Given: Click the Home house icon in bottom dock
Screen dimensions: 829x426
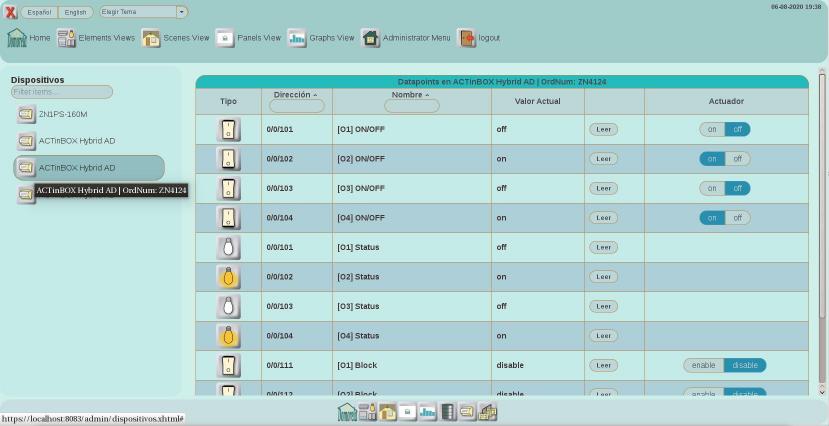Looking at the screenshot, I should pyautogui.click(x=347, y=412).
